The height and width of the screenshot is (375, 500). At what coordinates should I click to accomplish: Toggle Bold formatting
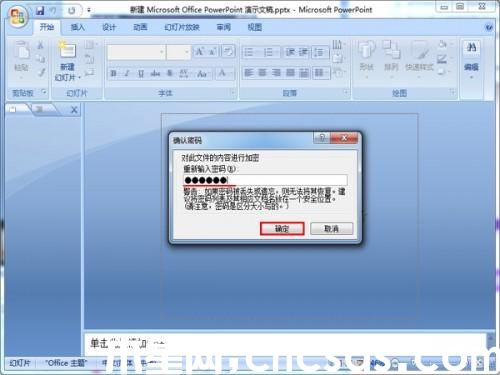tap(114, 73)
